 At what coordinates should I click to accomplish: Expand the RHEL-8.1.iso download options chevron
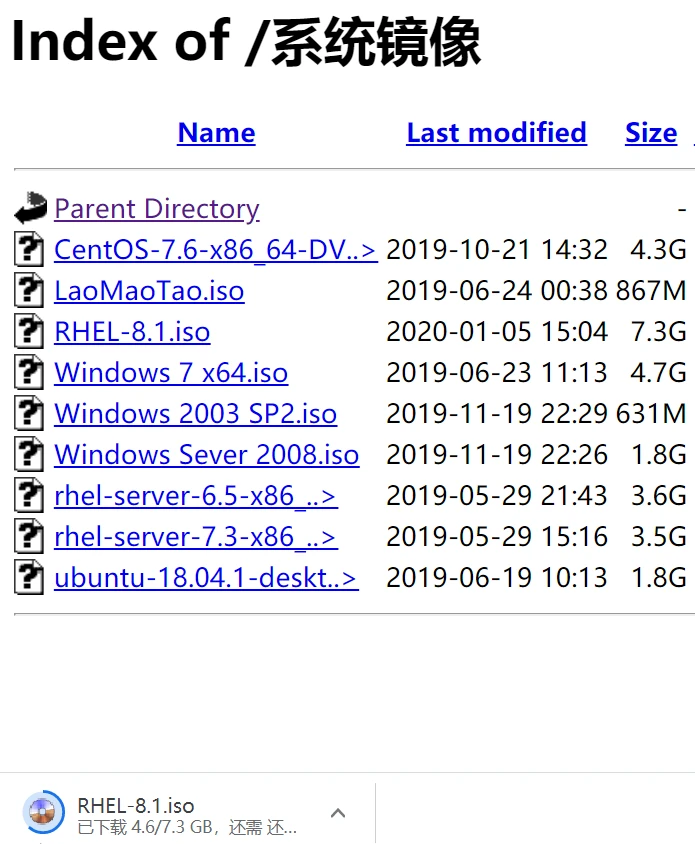click(338, 812)
